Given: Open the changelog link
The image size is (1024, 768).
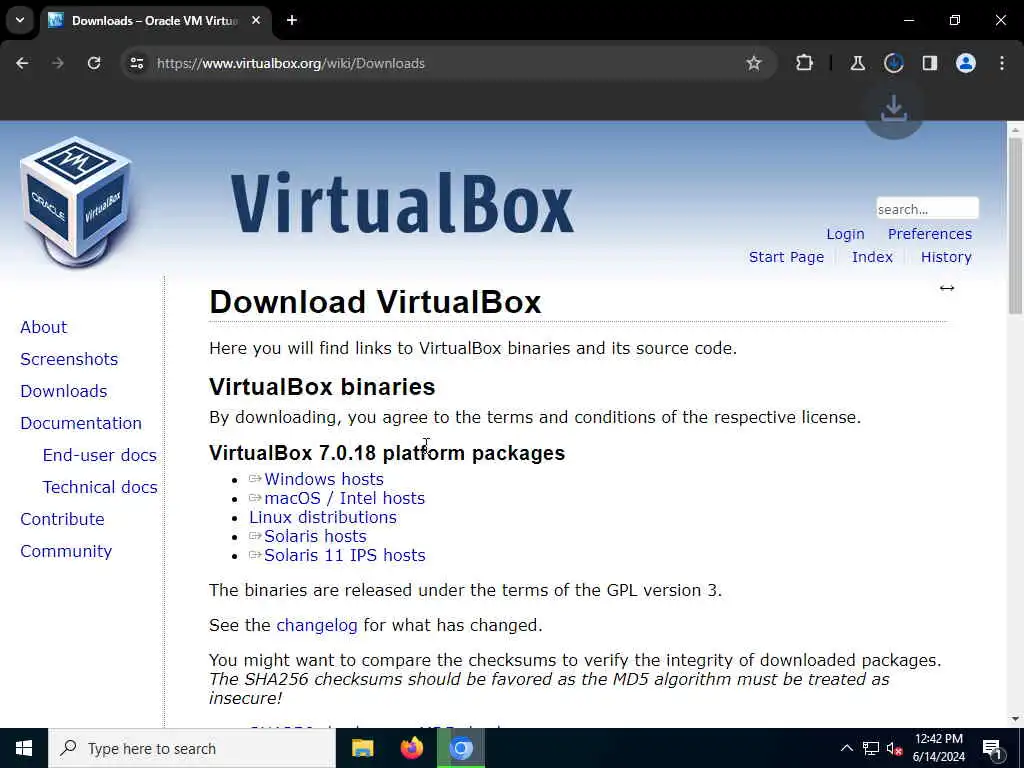Looking at the screenshot, I should 317,625.
